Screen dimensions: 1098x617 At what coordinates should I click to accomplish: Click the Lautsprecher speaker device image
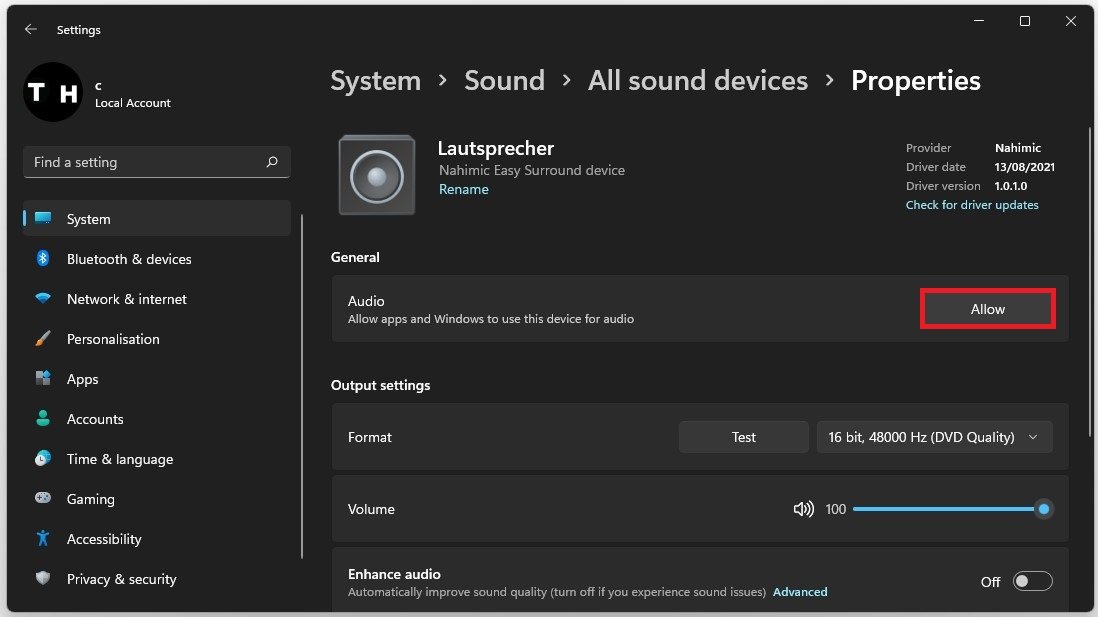(377, 176)
